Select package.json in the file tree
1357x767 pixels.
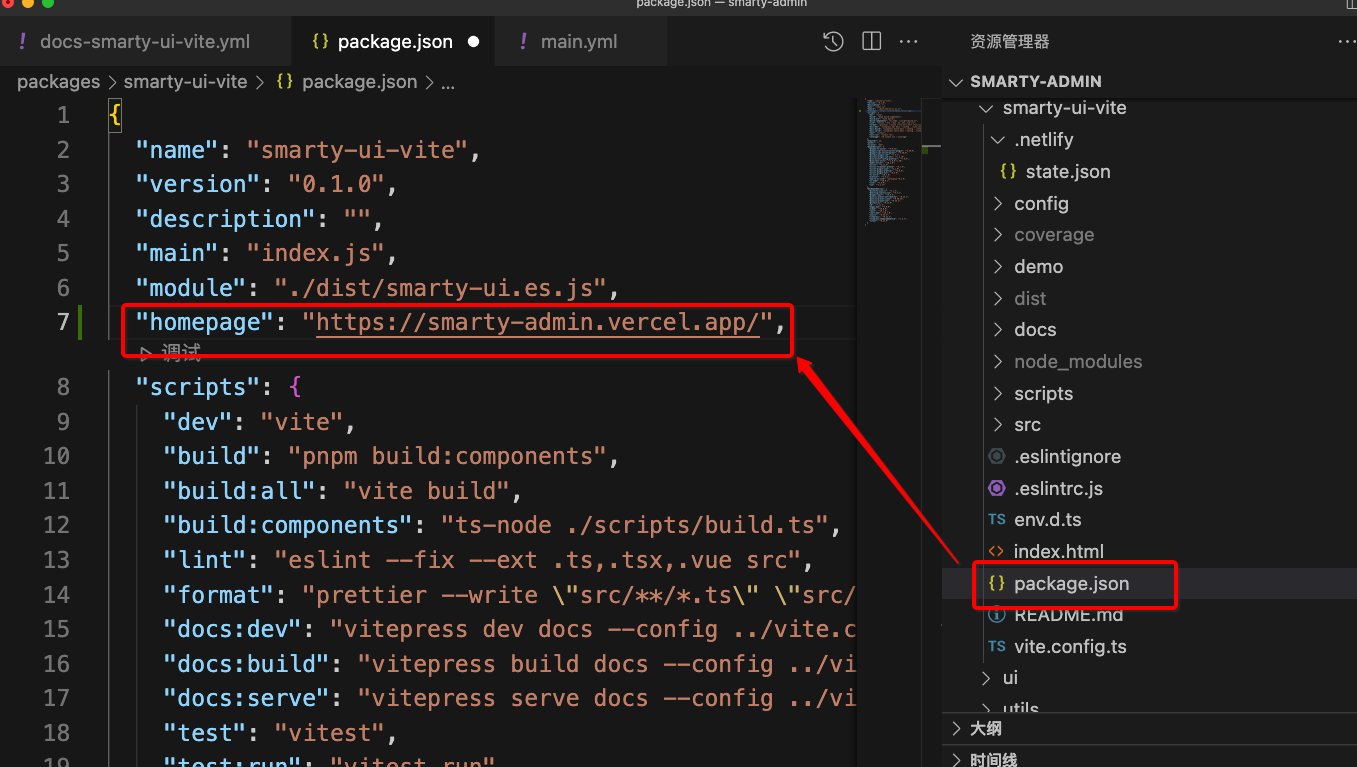(1071, 584)
